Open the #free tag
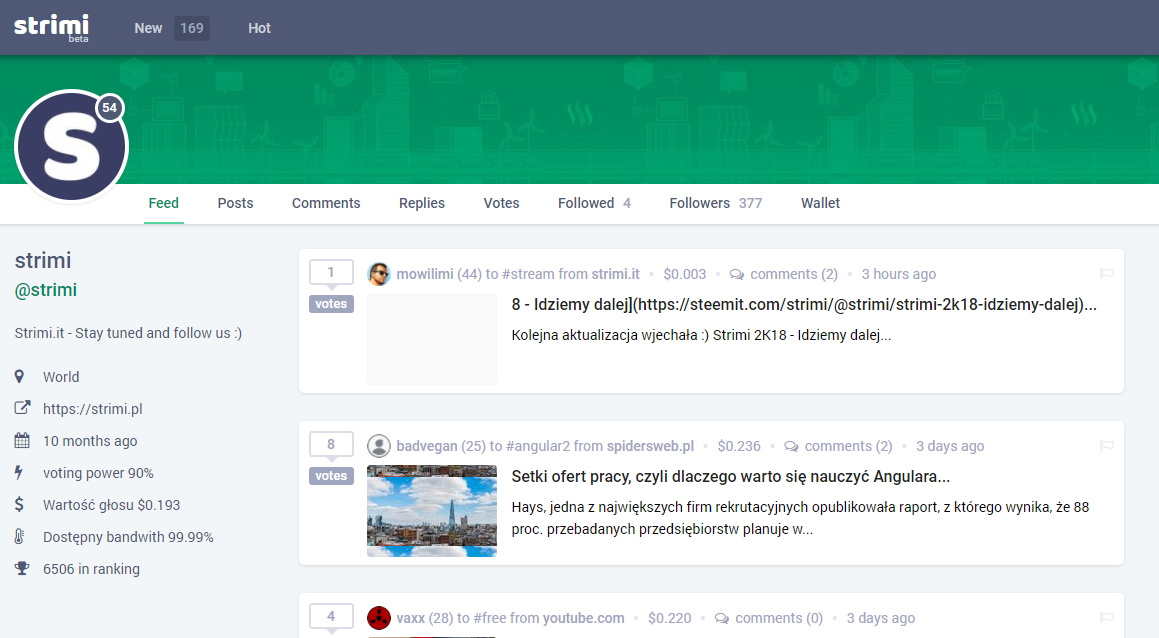1159x638 pixels. click(490, 618)
